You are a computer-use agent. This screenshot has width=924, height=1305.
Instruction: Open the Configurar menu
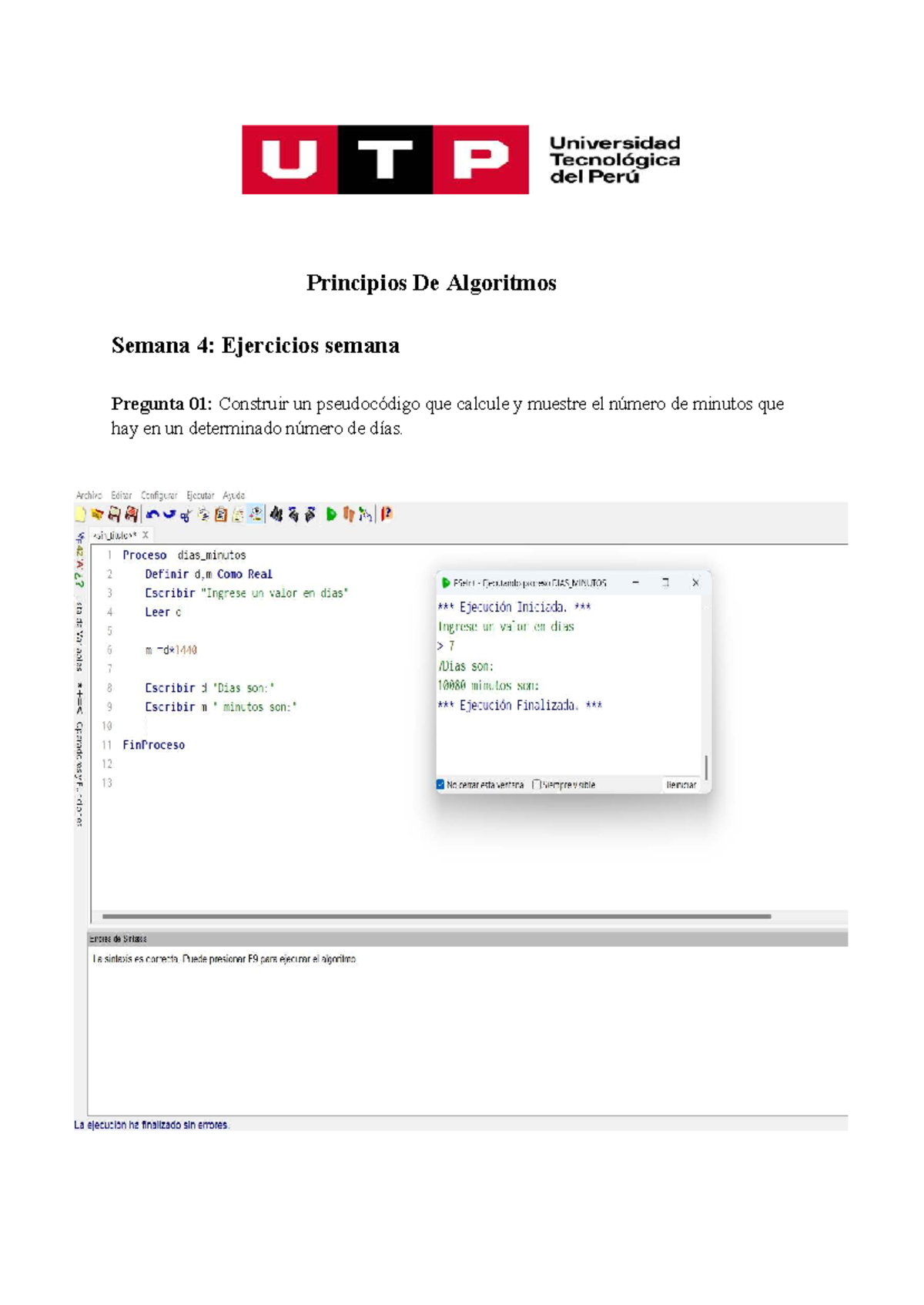click(159, 495)
